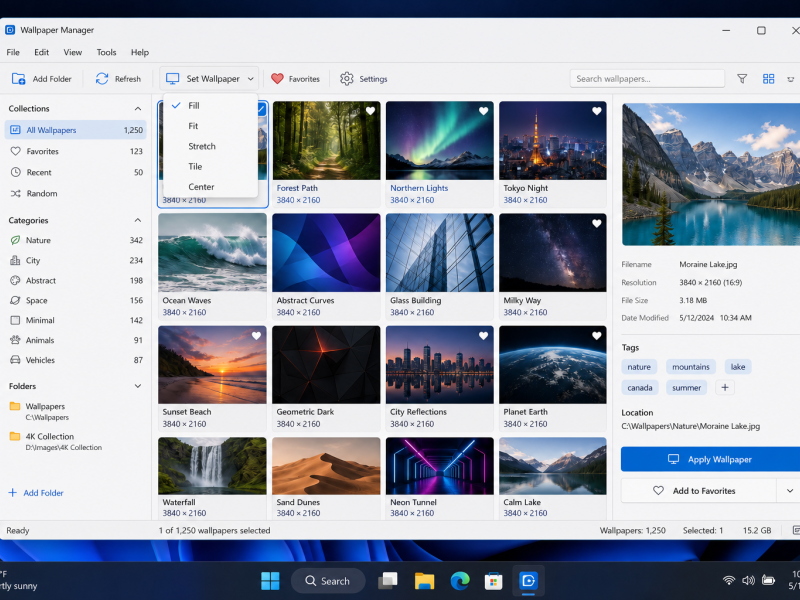Choose Fit from wallpaper mode menu
Image resolution: width=800 pixels, height=600 pixels.
210,126
